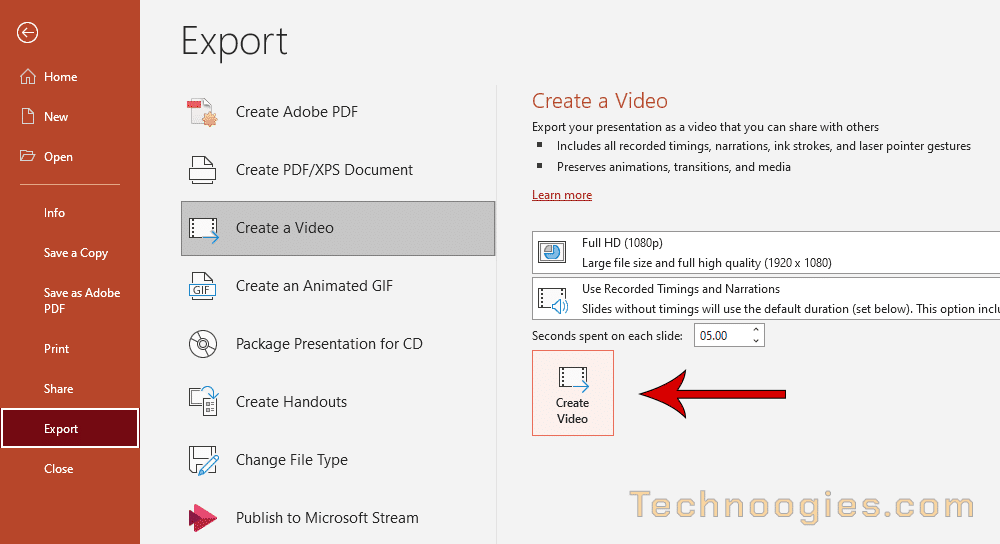Image resolution: width=1000 pixels, height=544 pixels.
Task: Click the Create Handouts icon
Action: tap(203, 401)
